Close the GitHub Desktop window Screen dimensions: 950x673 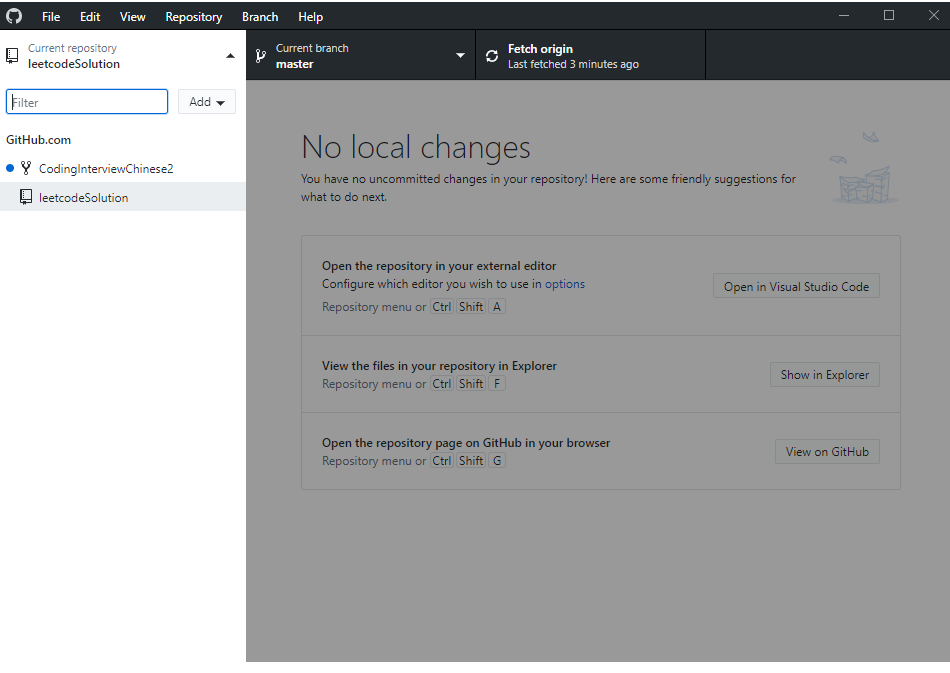tap(934, 15)
